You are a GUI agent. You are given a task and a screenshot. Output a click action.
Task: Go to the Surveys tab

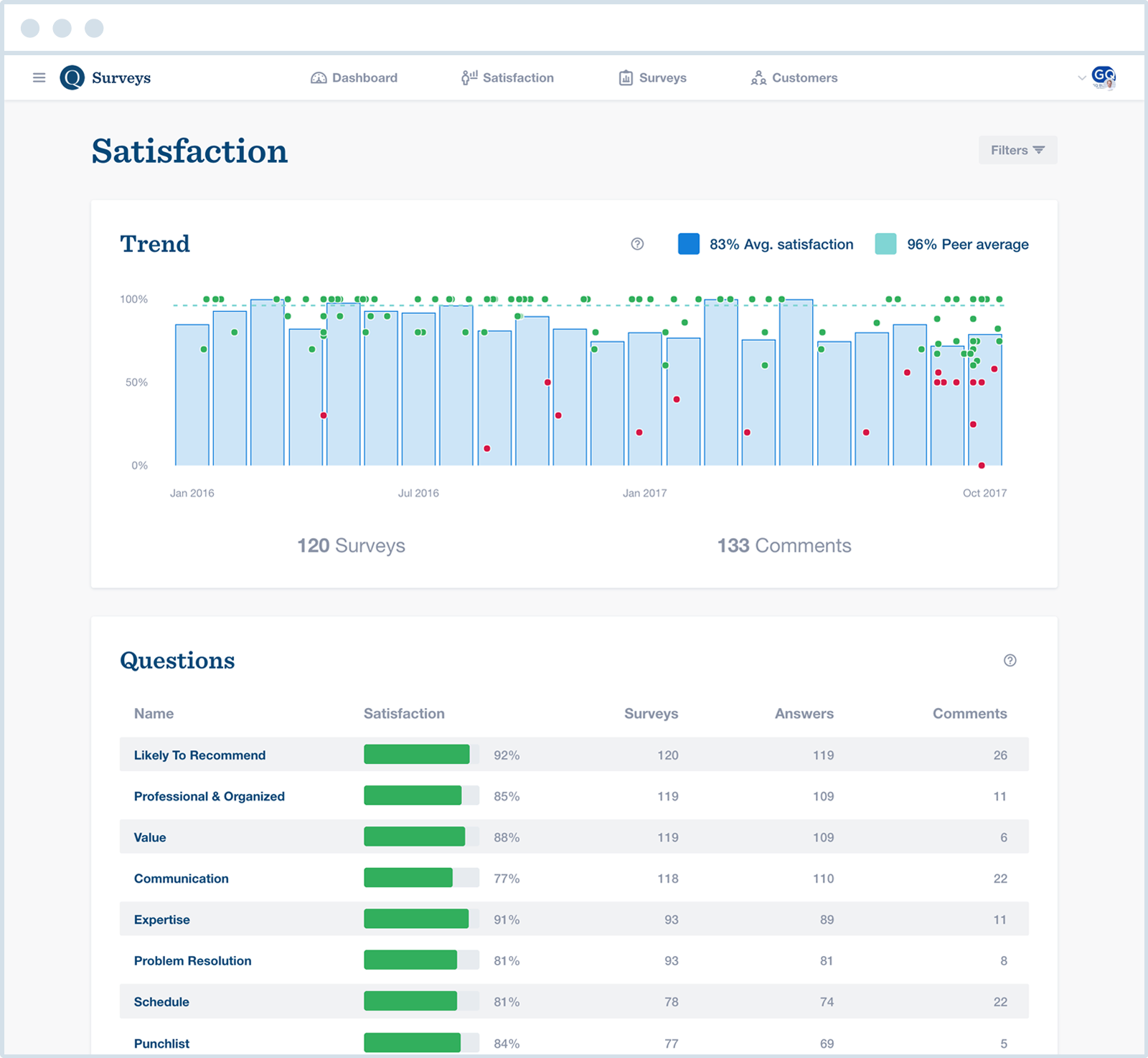coord(653,77)
